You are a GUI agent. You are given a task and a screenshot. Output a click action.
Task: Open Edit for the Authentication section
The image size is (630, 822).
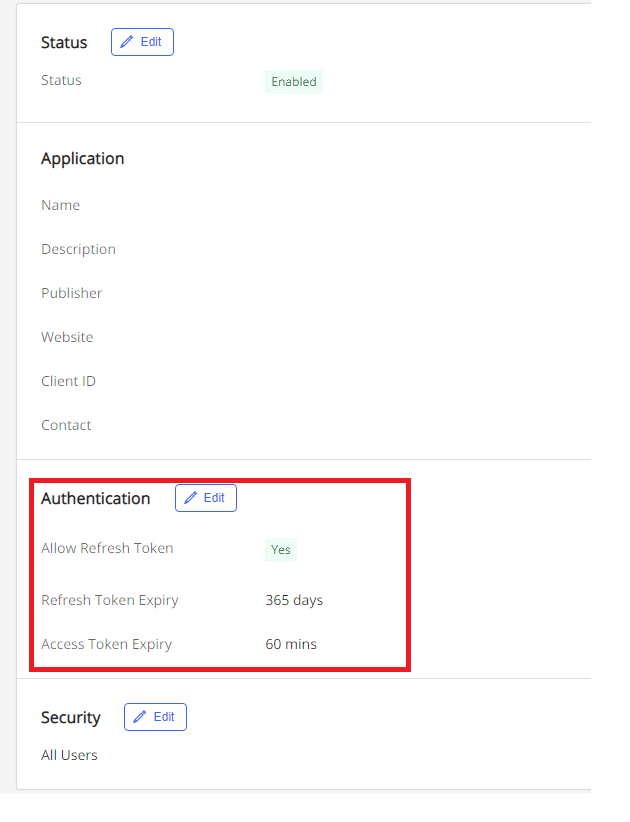[x=206, y=498]
